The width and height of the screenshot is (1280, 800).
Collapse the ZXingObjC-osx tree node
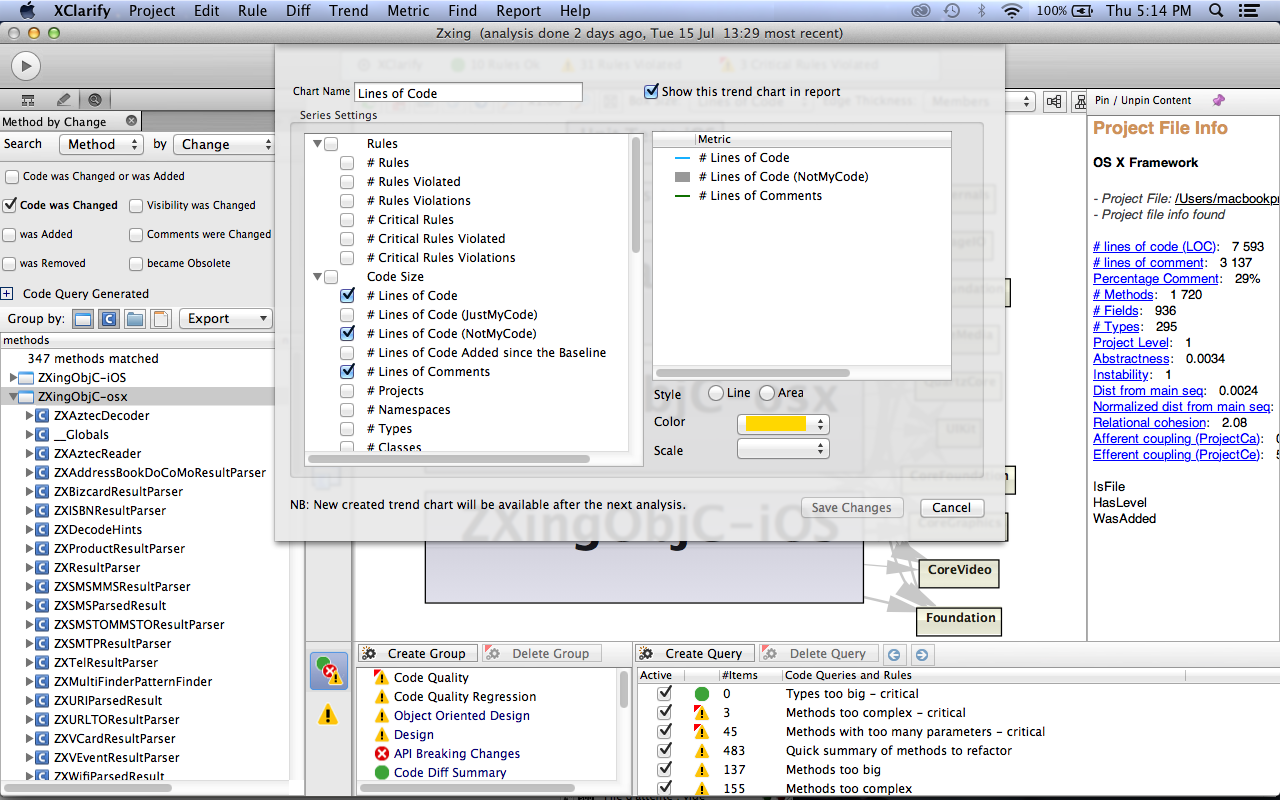point(15,397)
